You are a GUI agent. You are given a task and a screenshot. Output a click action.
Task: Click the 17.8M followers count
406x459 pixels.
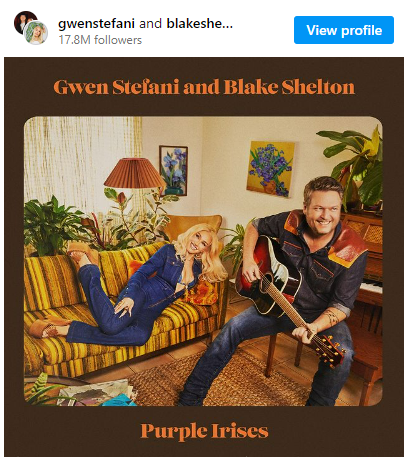pyautogui.click(x=100, y=40)
